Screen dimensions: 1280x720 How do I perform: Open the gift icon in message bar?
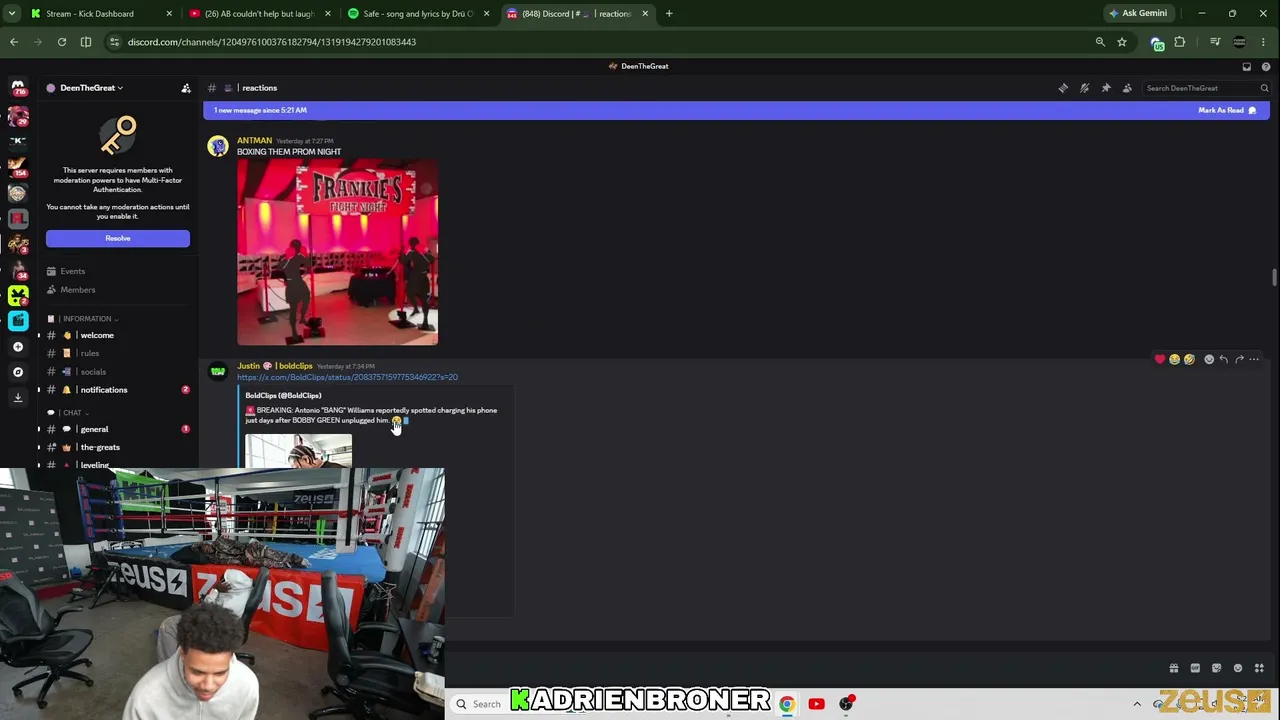(1174, 668)
